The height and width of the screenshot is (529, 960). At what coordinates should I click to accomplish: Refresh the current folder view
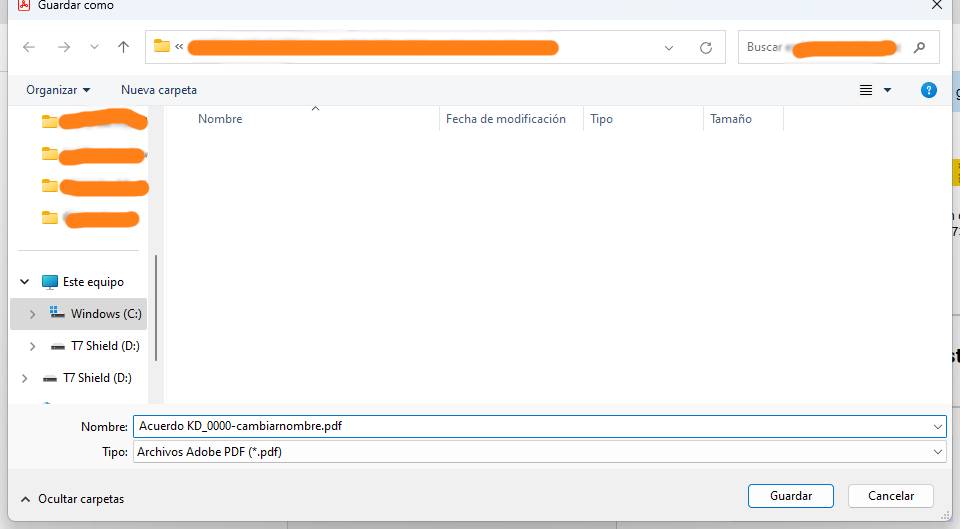(706, 47)
